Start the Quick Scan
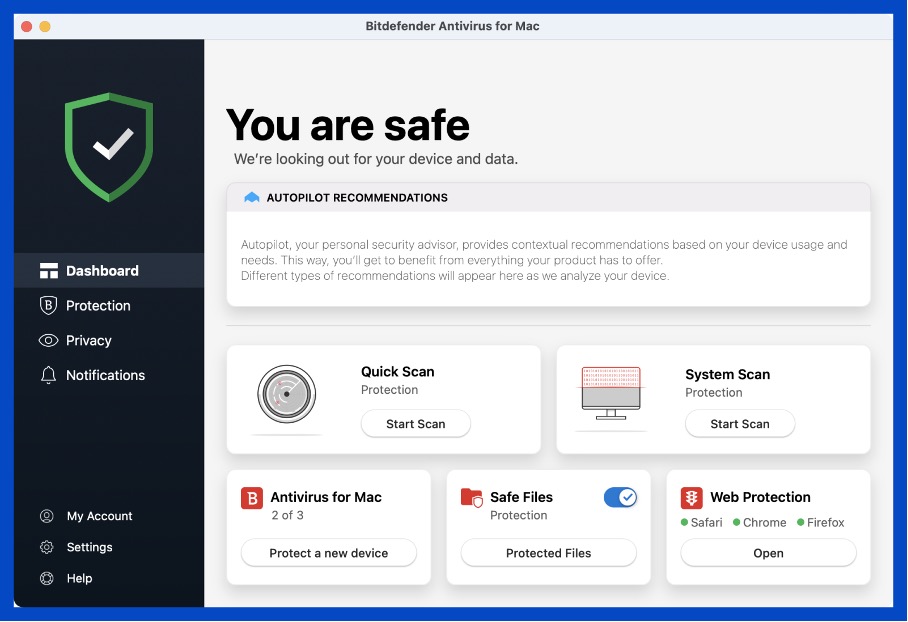 tap(415, 424)
